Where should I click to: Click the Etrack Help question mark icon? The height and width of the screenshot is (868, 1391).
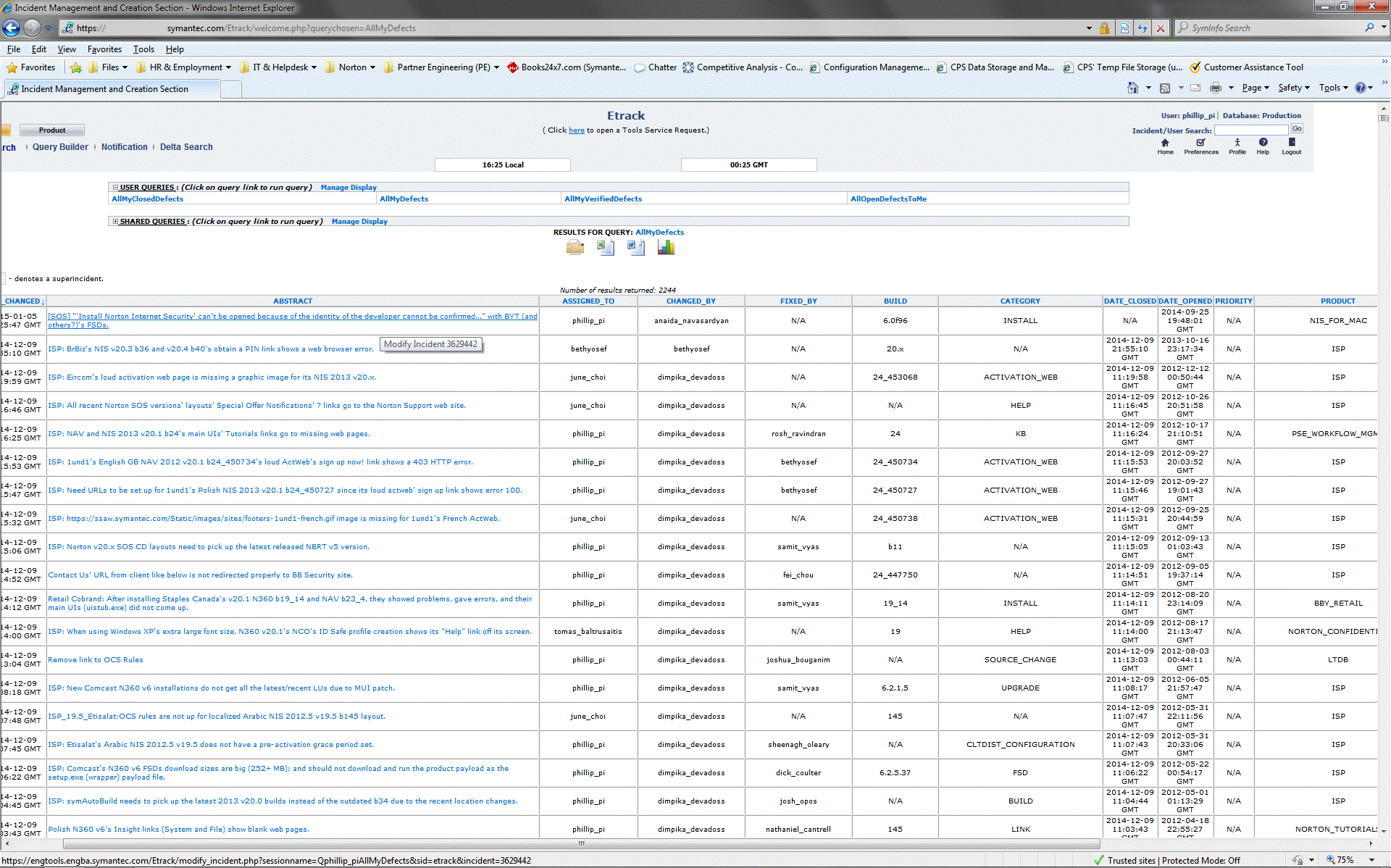pyautogui.click(x=1263, y=143)
